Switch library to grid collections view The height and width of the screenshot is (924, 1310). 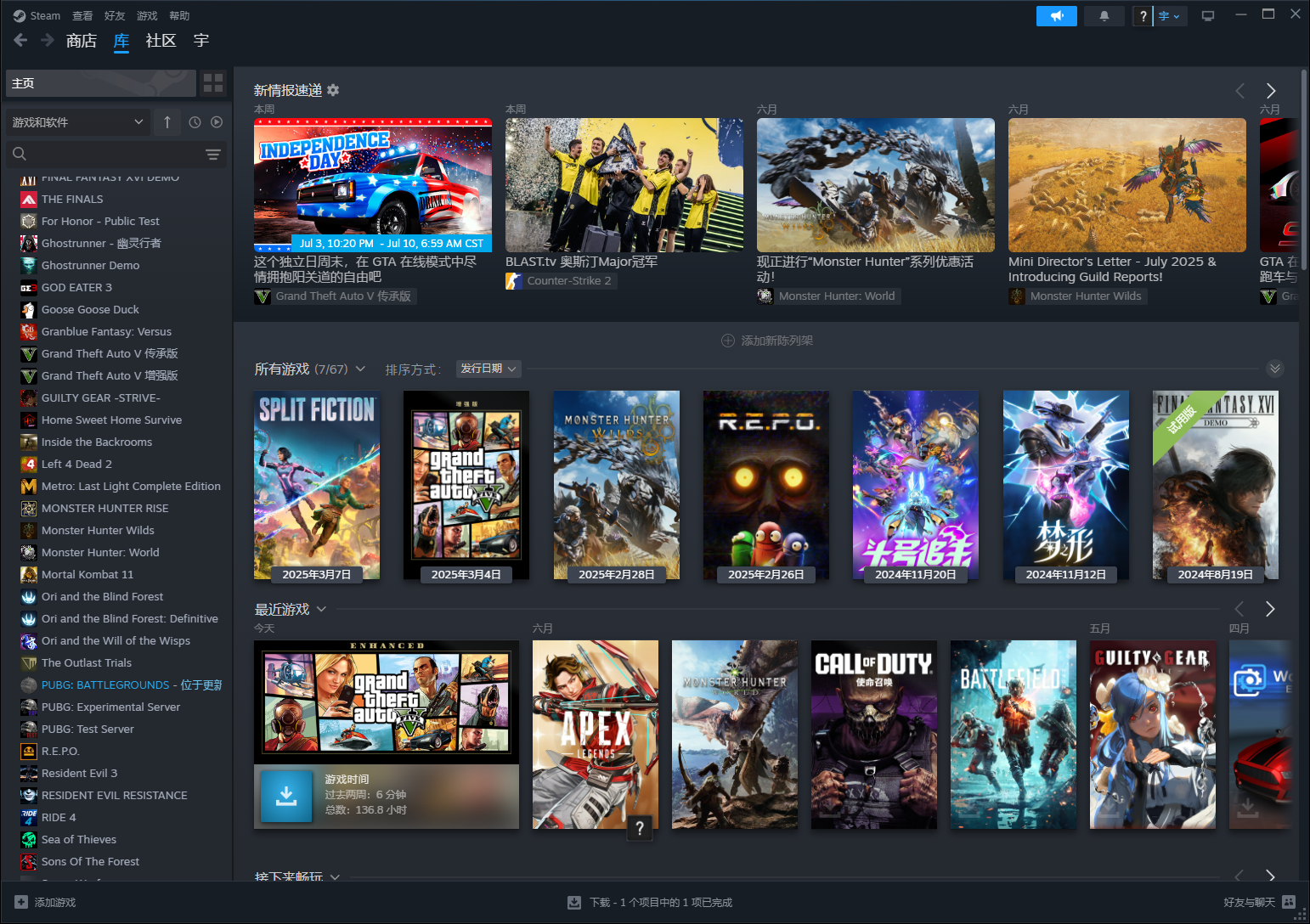pos(213,83)
